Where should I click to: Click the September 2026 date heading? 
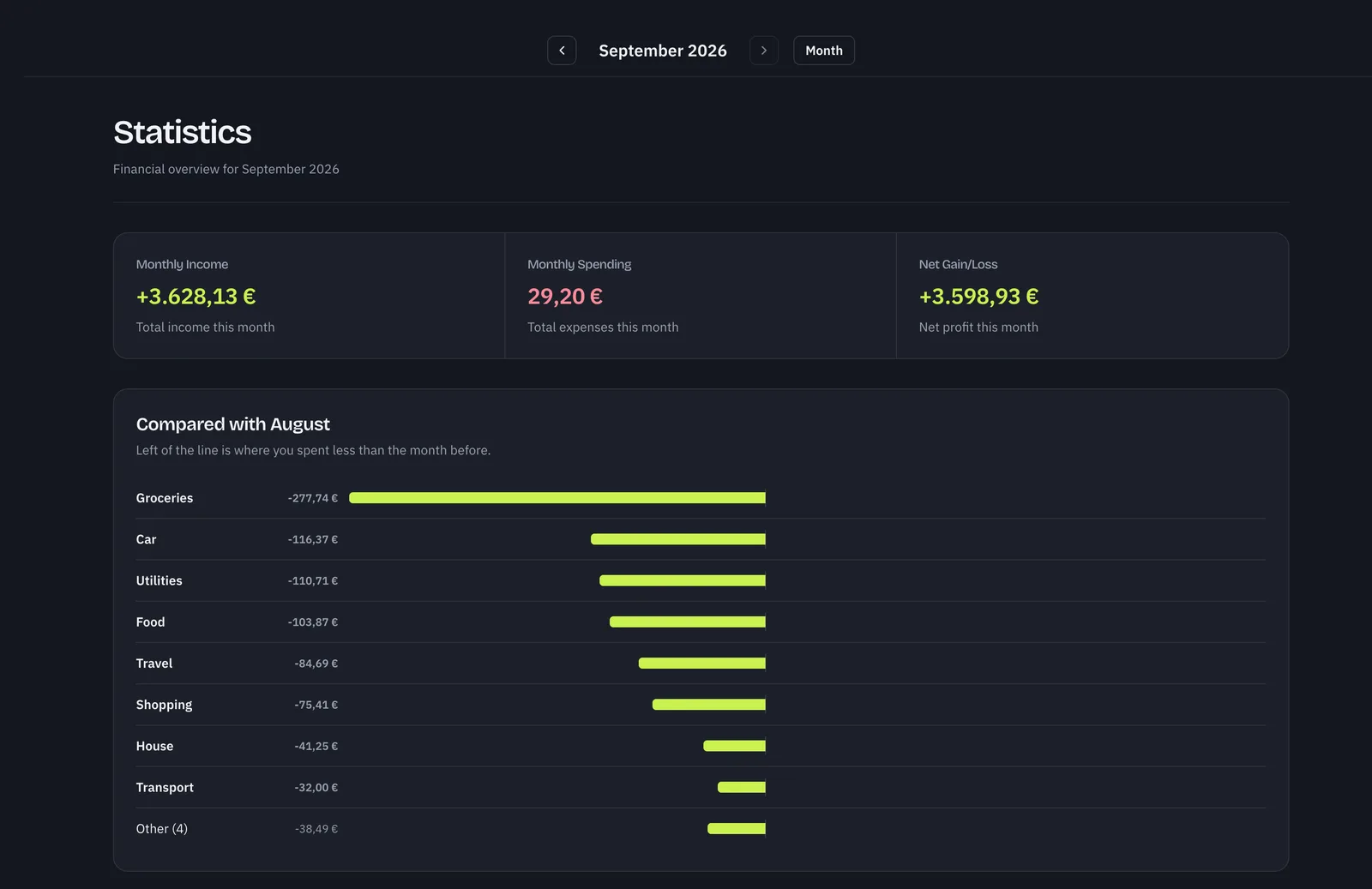point(663,51)
